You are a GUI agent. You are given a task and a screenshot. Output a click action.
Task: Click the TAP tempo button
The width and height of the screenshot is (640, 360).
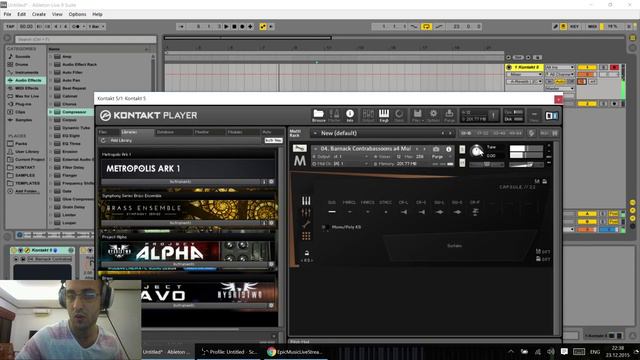click(x=10, y=27)
